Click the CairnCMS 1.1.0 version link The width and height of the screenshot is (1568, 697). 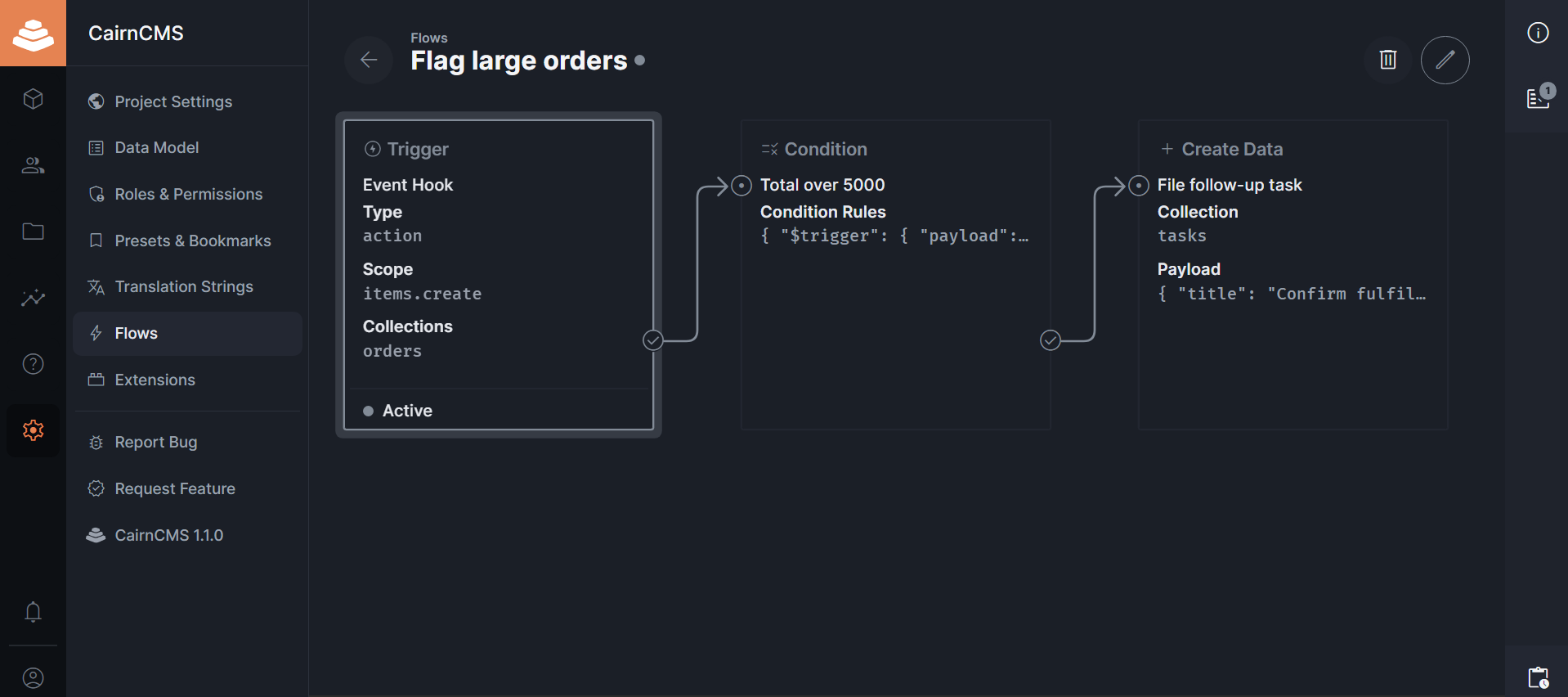(x=187, y=535)
